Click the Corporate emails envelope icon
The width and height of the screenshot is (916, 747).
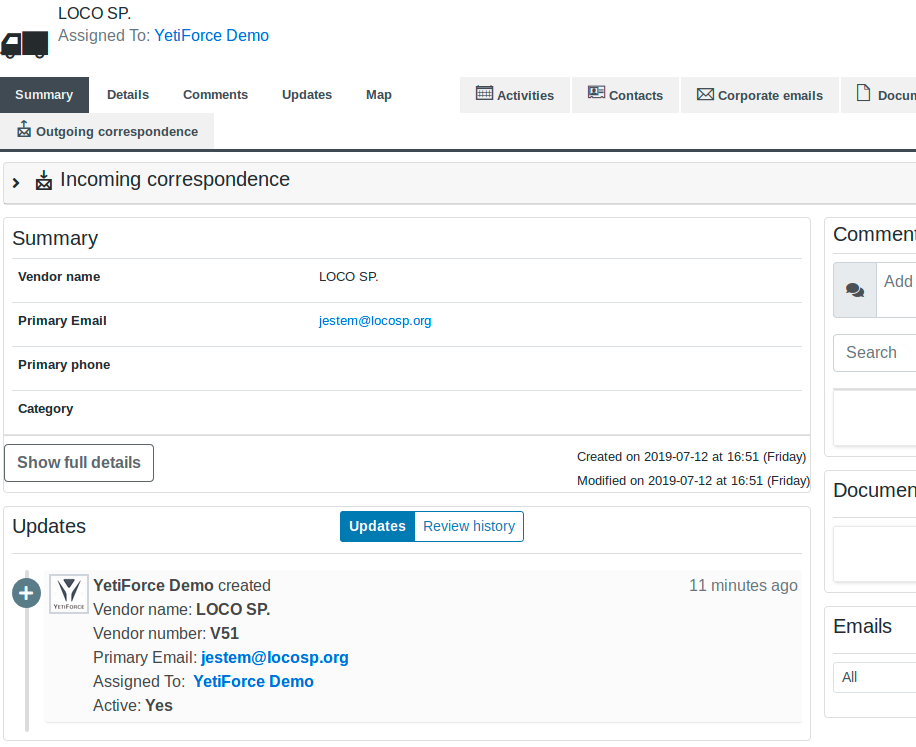pyautogui.click(x=705, y=94)
